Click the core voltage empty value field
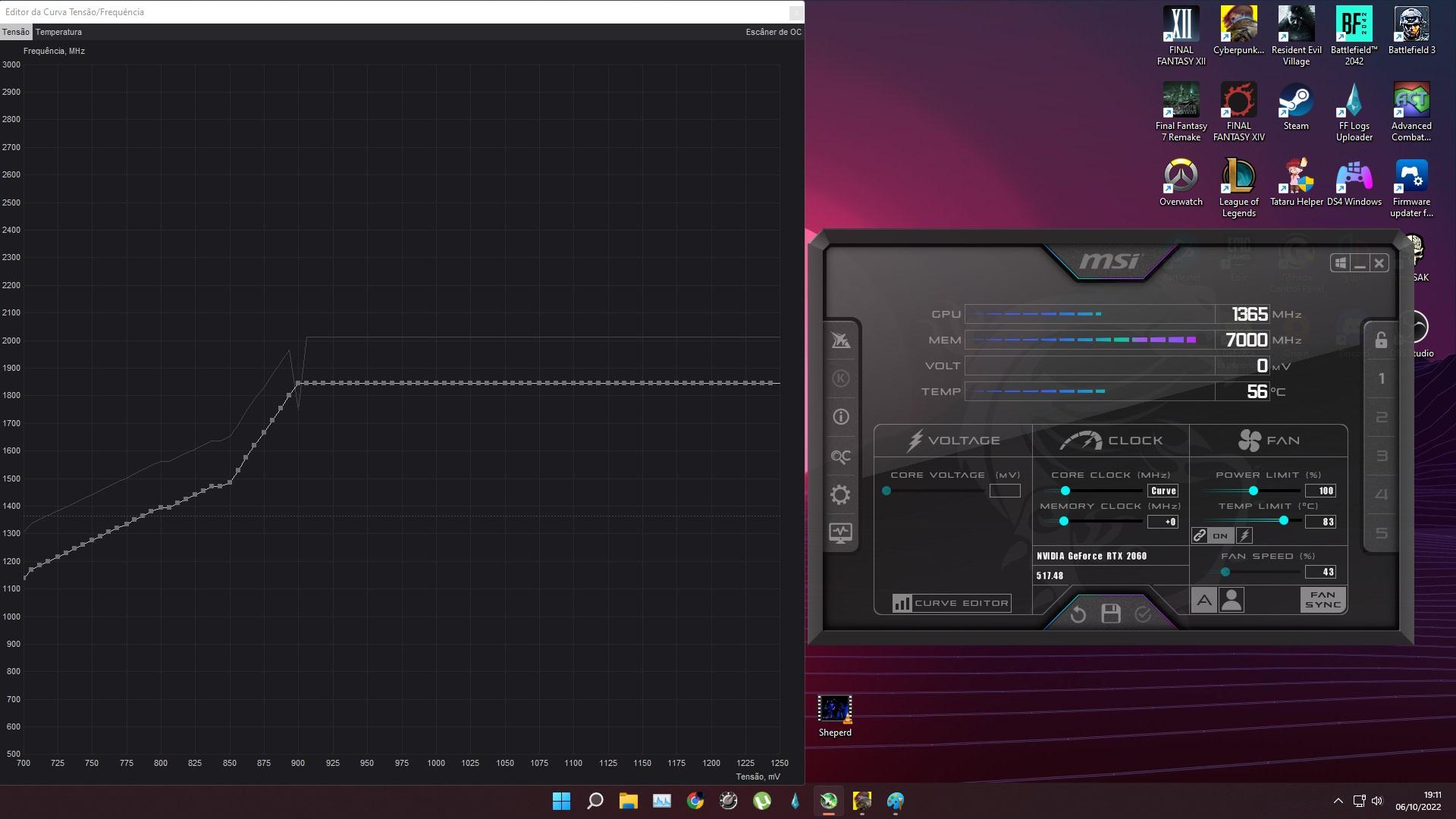Viewport: 1456px width, 819px height. coord(1005,491)
